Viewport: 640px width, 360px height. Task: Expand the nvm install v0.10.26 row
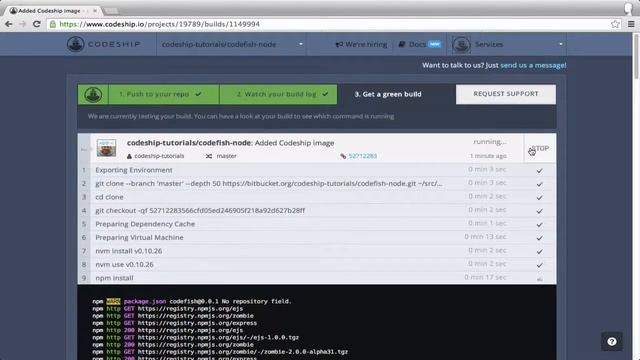(317, 251)
